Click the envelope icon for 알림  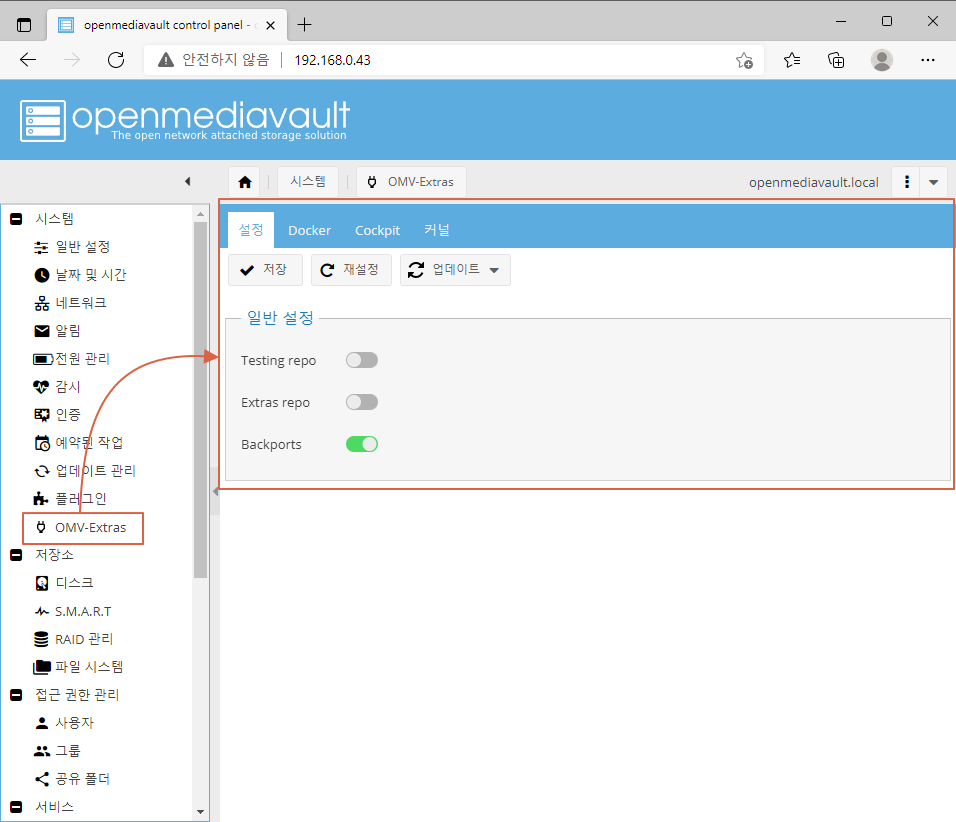coord(41,331)
